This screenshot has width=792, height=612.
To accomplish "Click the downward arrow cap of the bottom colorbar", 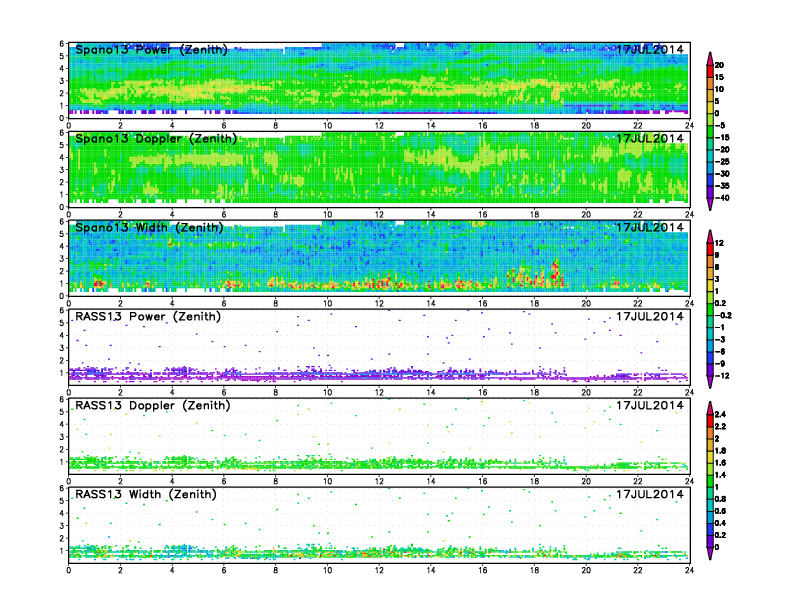I will click(x=710, y=554).
